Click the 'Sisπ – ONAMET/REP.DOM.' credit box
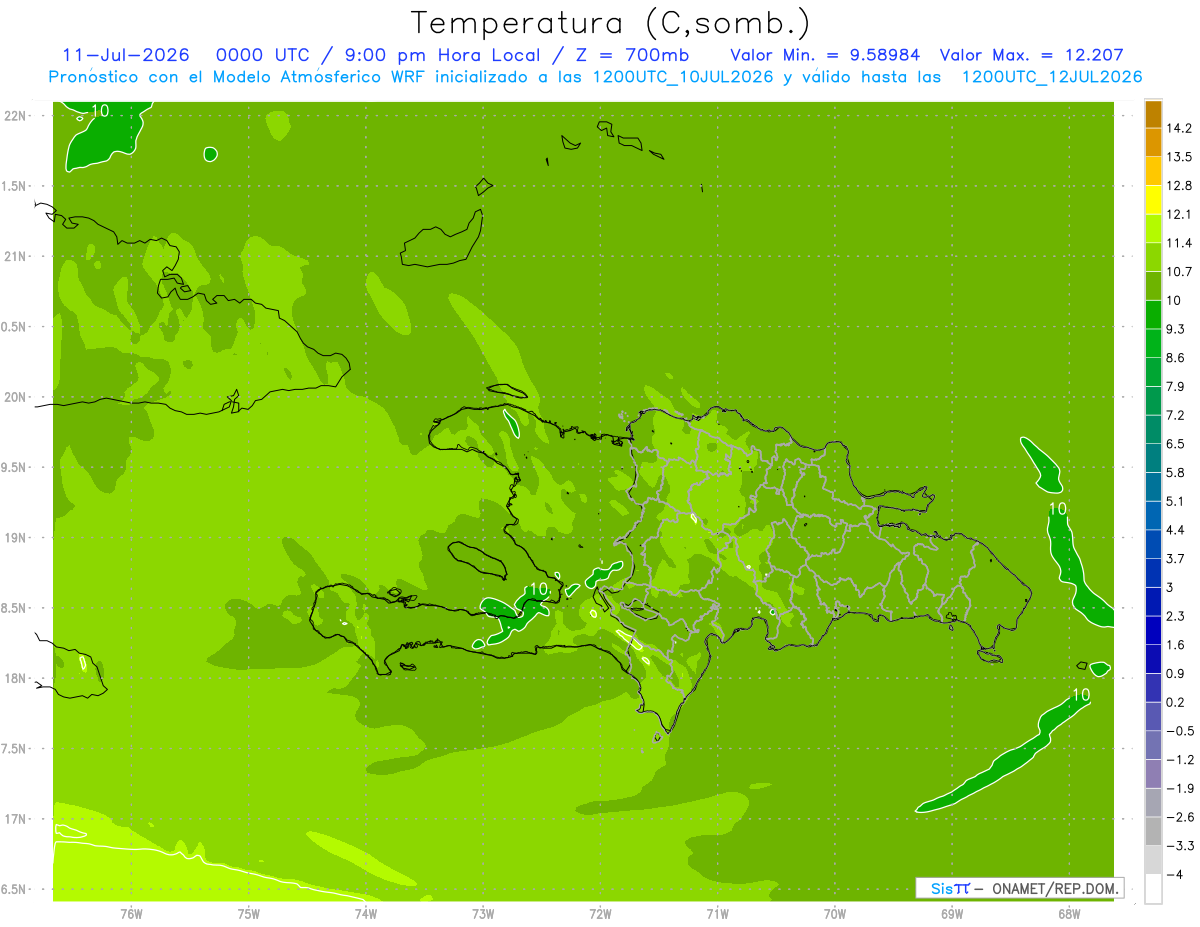The image size is (1200, 927). pos(1019,888)
